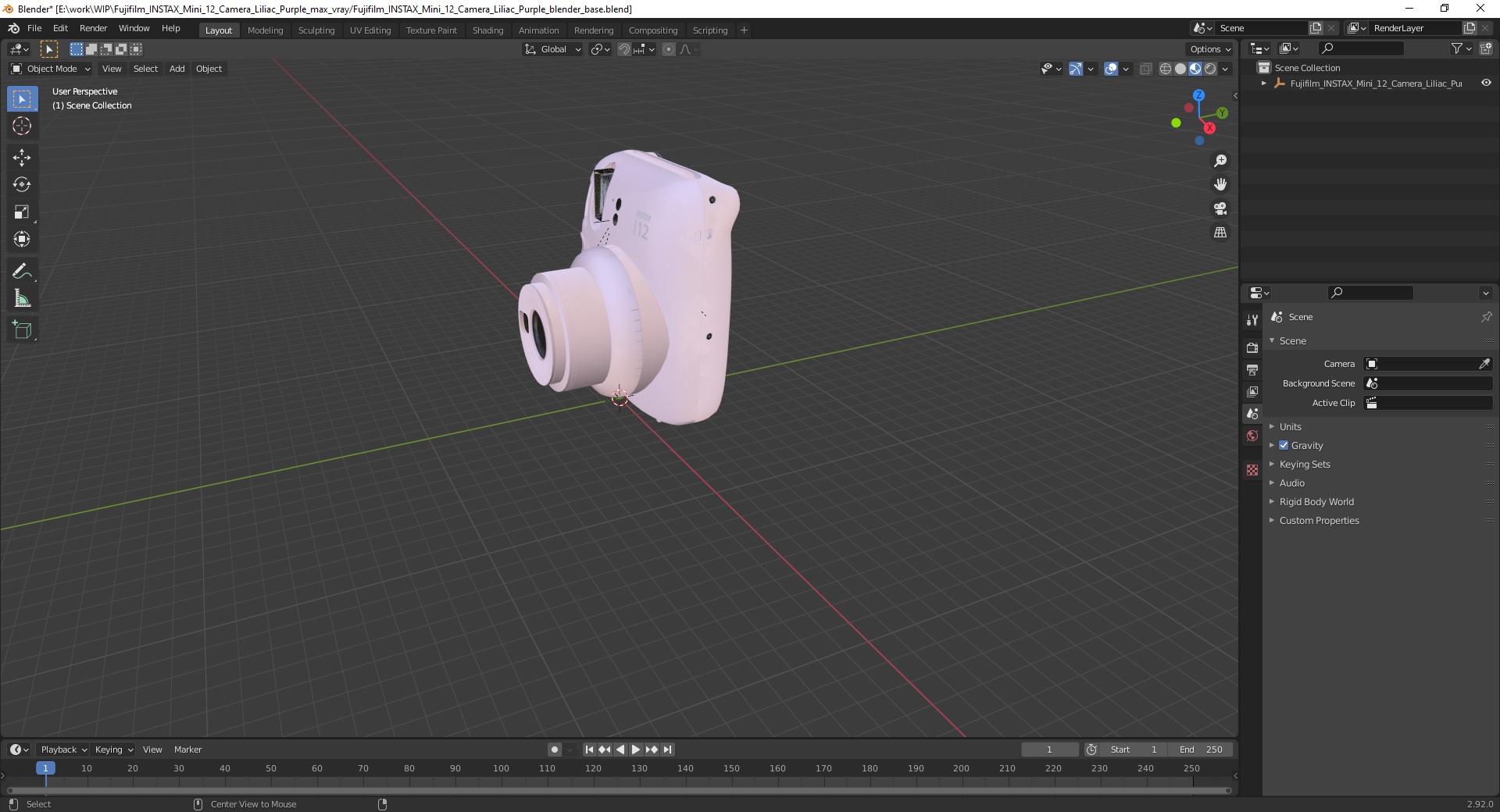Expand the Audio panel

[1291, 483]
